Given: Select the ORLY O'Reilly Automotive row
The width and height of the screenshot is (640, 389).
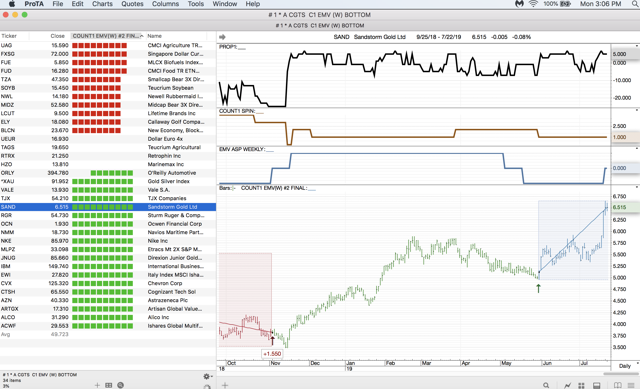Looking at the screenshot, I should [x=108, y=173].
